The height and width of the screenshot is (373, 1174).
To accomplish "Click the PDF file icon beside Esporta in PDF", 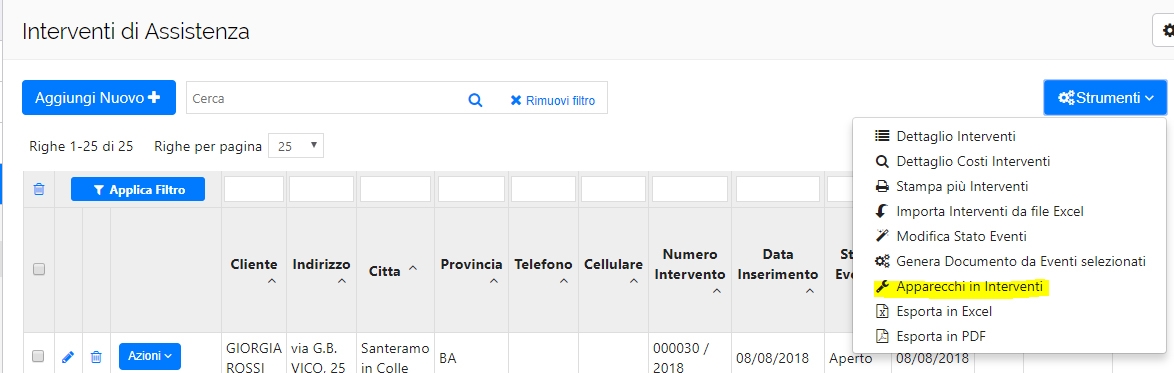I will (x=882, y=336).
